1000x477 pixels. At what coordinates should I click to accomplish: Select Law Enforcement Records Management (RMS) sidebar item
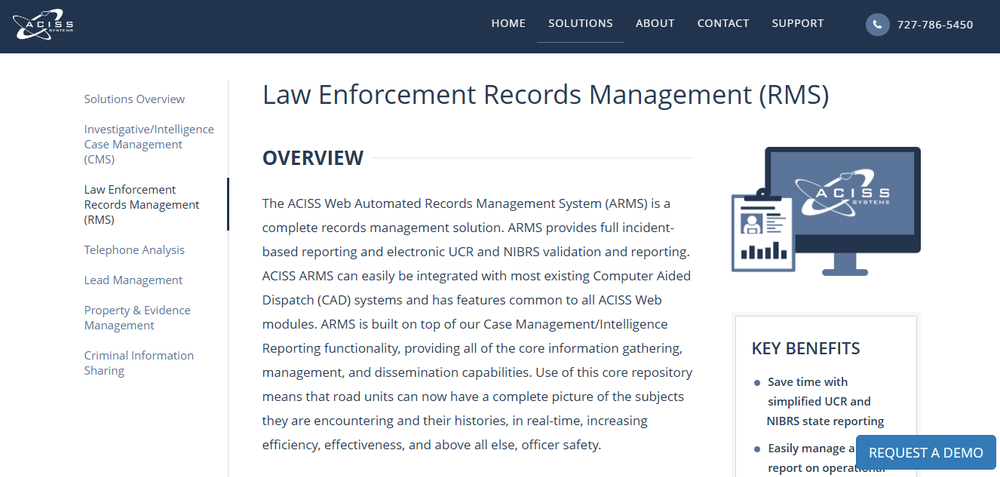click(x=142, y=205)
